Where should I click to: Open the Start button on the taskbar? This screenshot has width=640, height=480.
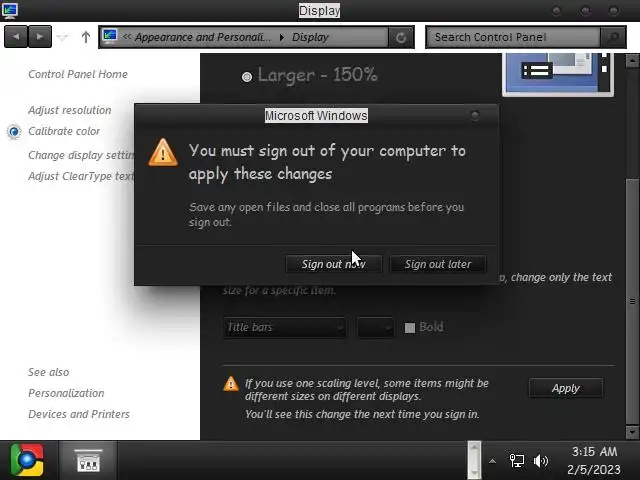(27, 460)
